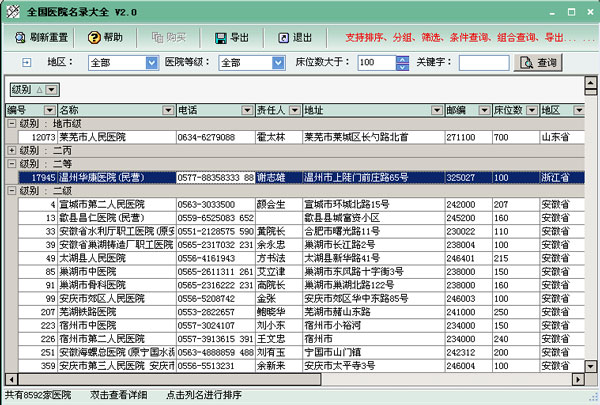Open the 医院等级 dropdown
The image size is (600, 405).
pos(280,62)
